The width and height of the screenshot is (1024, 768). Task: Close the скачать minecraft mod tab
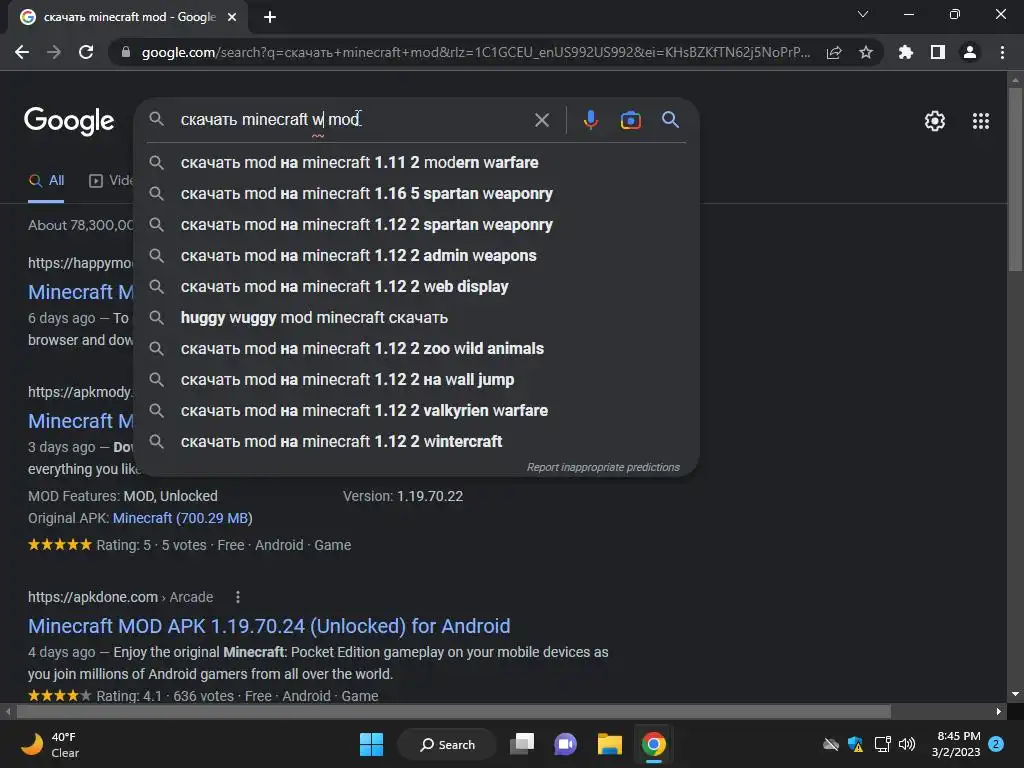232,17
